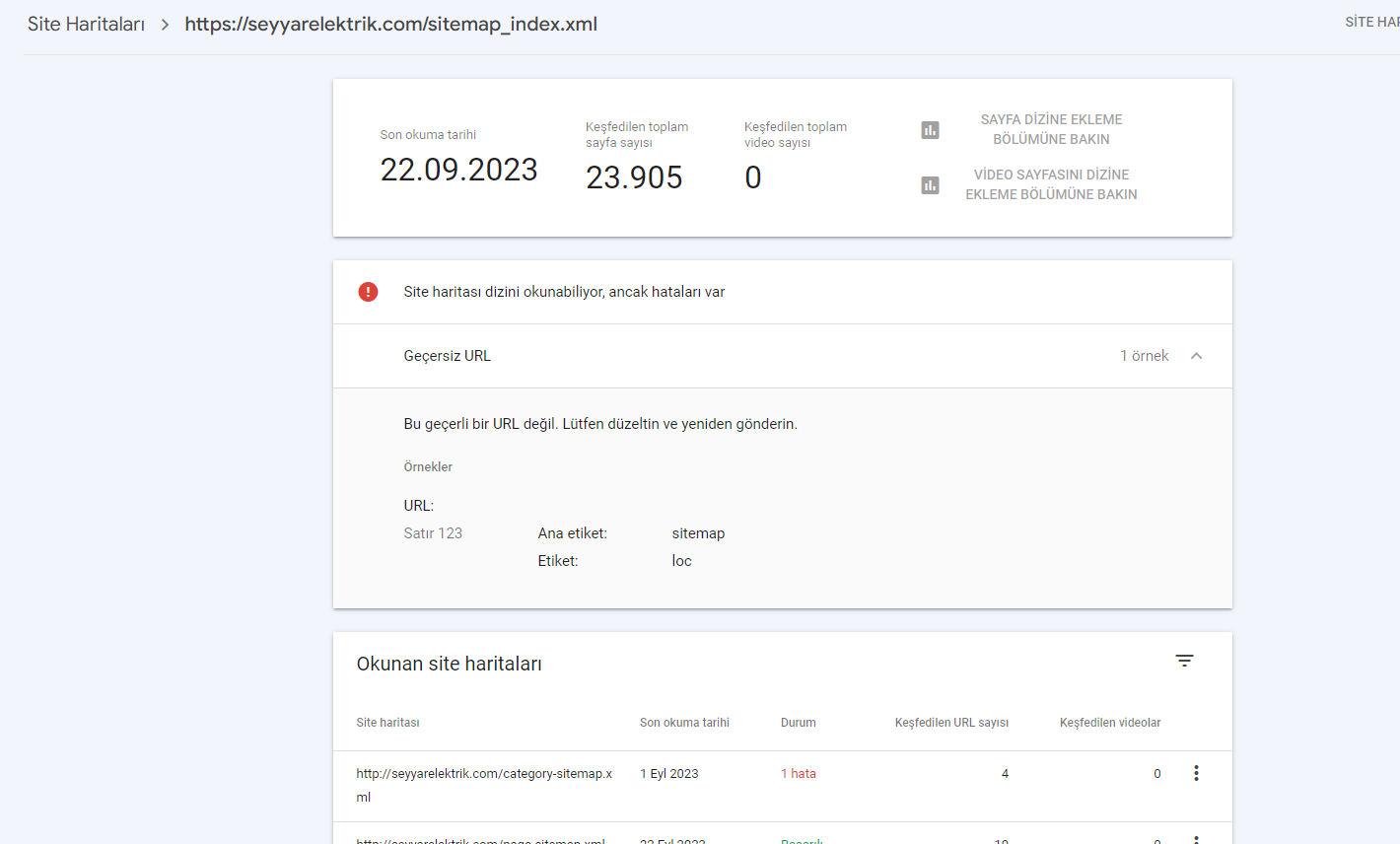
Task: Open three-dot menu for category-sitemap.xml row
Action: [x=1196, y=773]
